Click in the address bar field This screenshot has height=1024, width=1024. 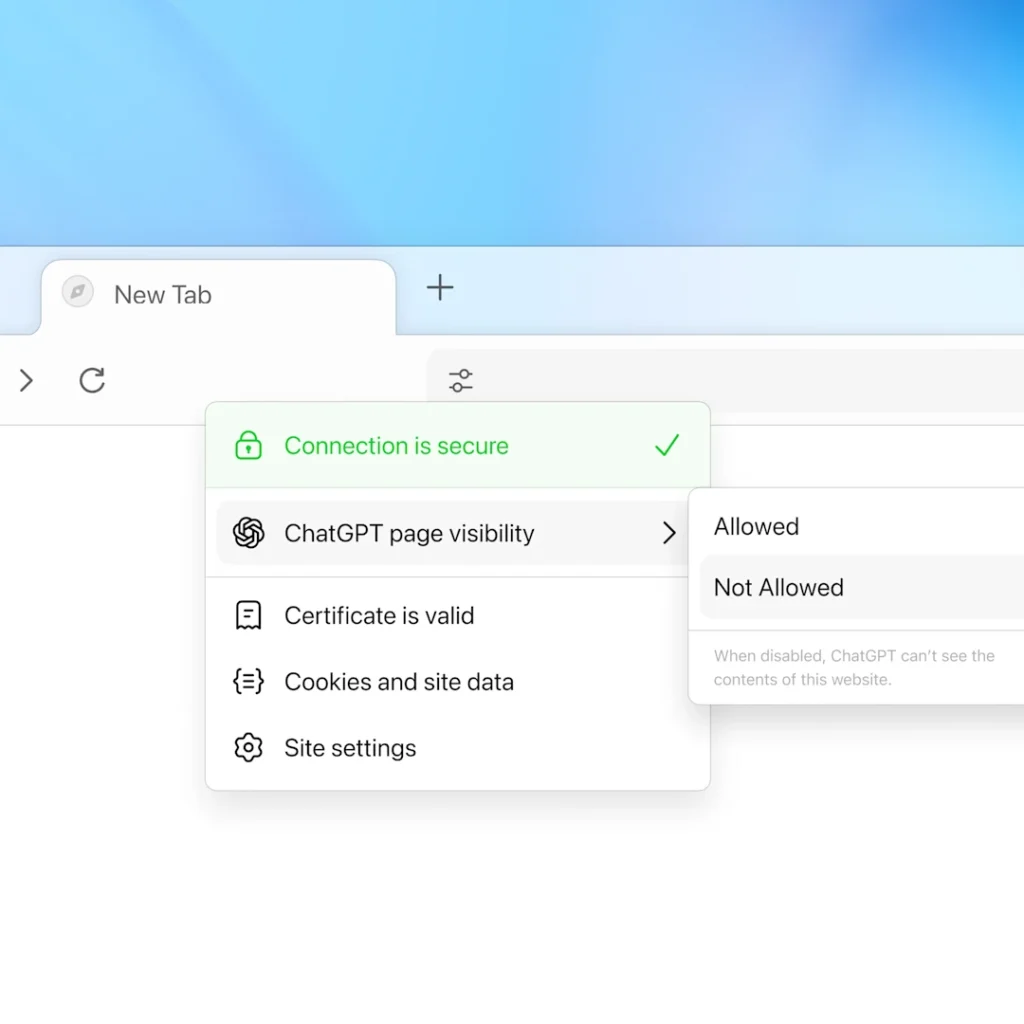tap(725, 380)
